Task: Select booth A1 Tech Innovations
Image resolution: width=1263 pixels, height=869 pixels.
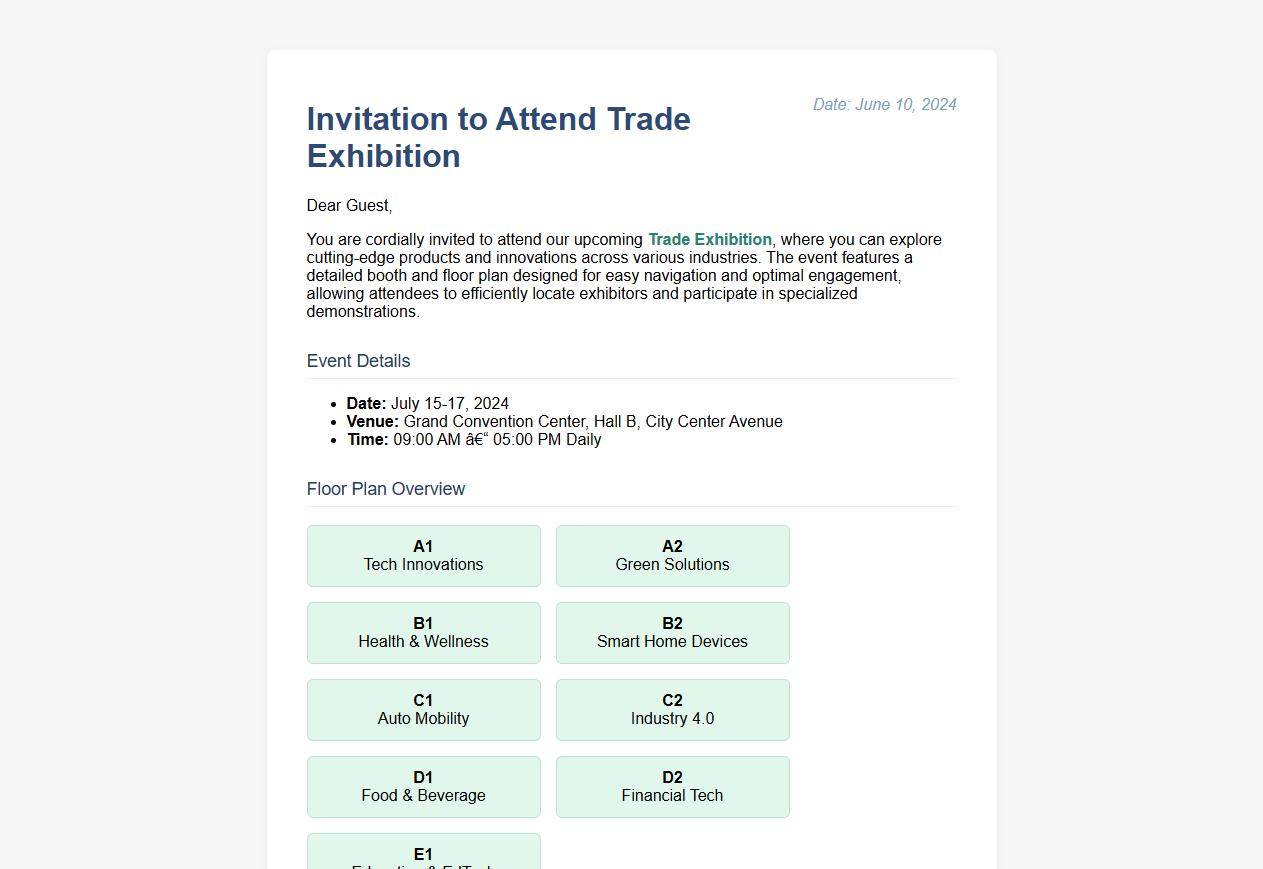Action: (x=423, y=556)
